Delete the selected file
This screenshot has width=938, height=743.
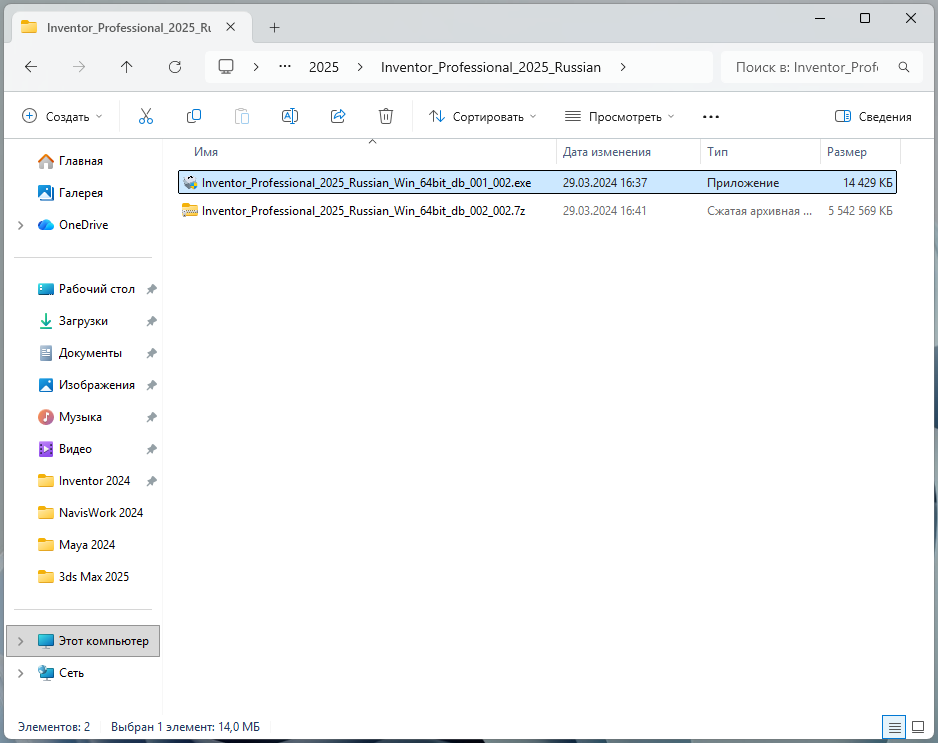(x=386, y=116)
